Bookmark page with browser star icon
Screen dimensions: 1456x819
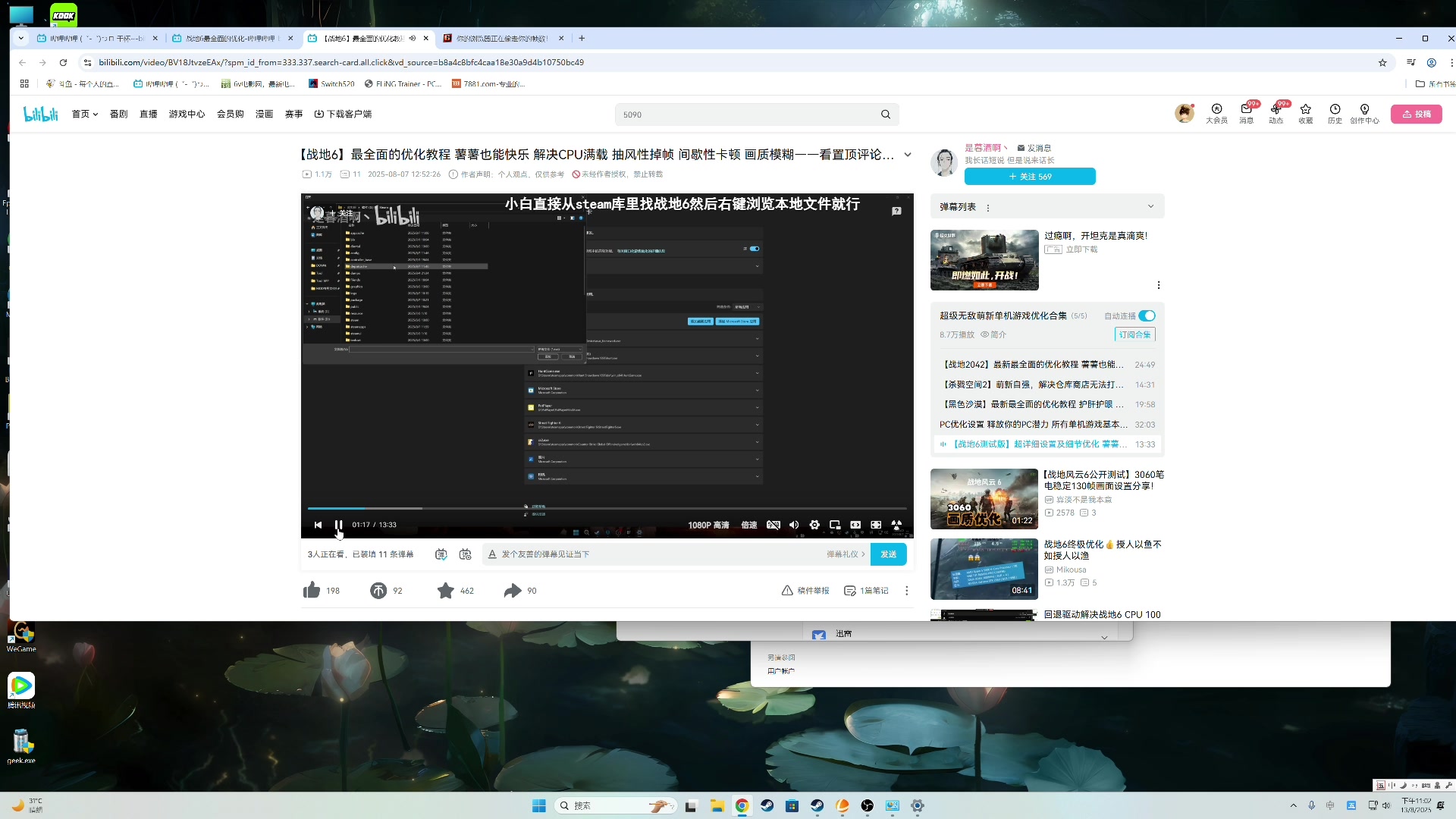tap(1382, 63)
